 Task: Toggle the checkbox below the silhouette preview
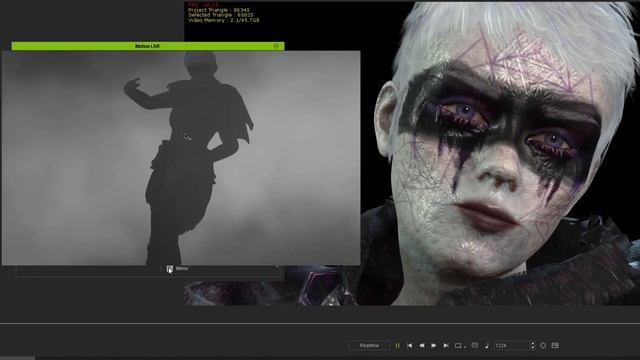170,269
